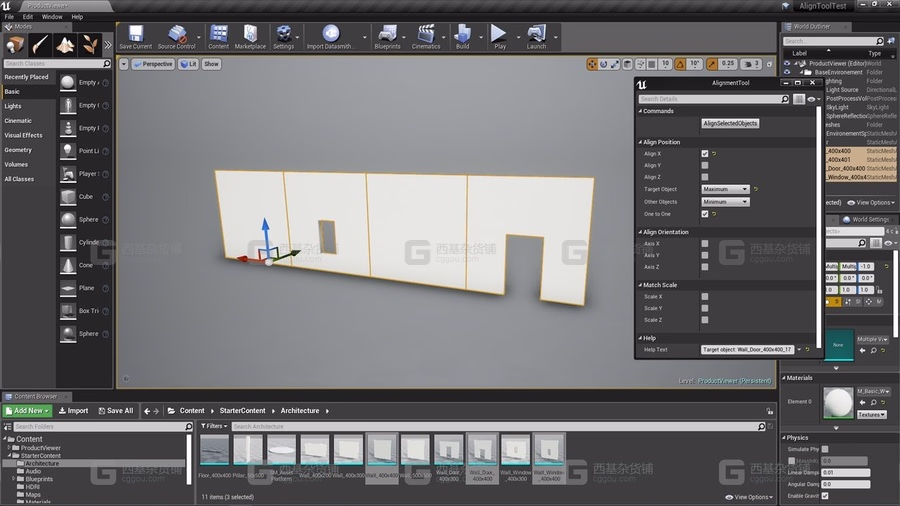Open the Marketplace icon

(250, 37)
